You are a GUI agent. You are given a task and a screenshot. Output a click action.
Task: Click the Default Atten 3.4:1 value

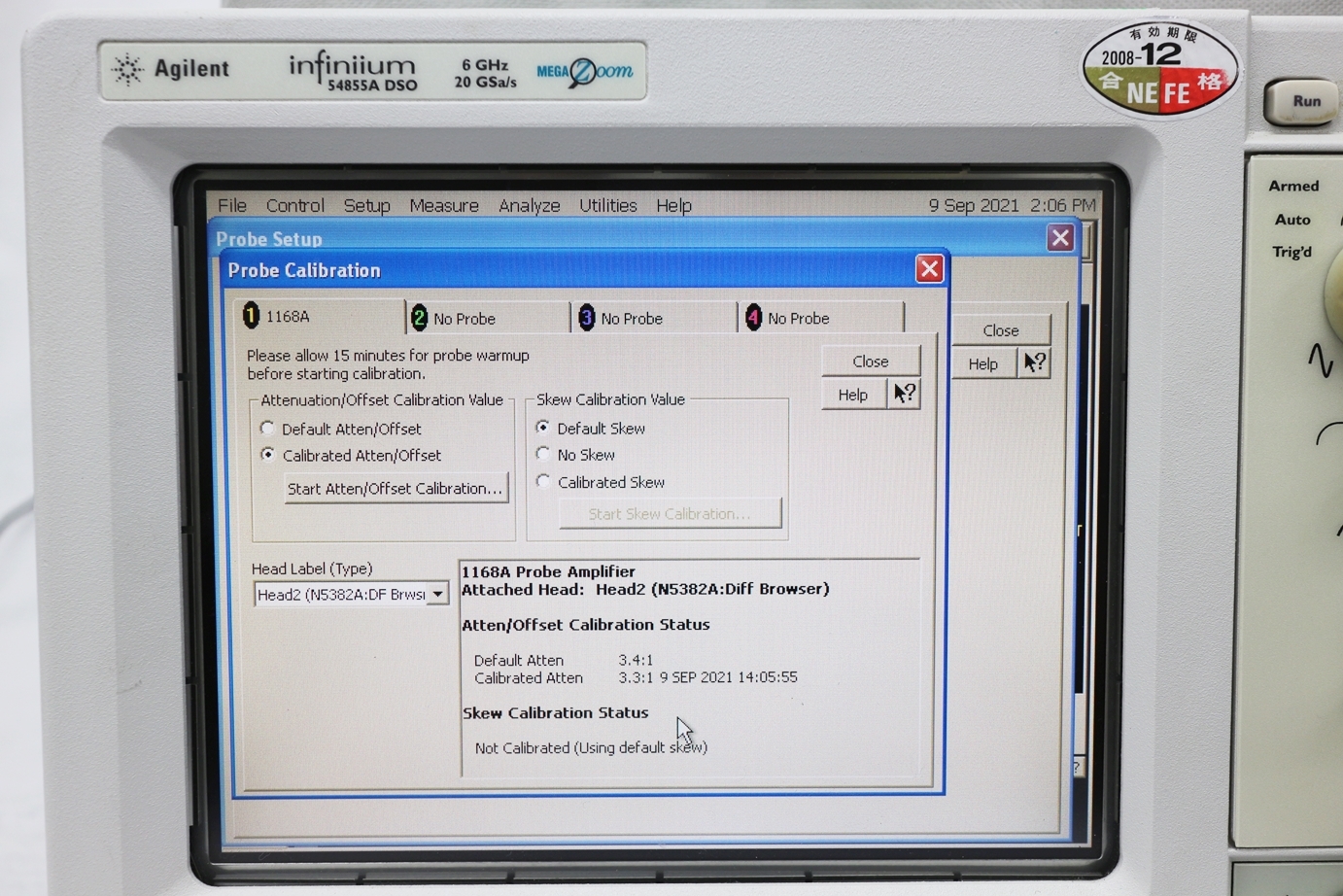(x=636, y=660)
